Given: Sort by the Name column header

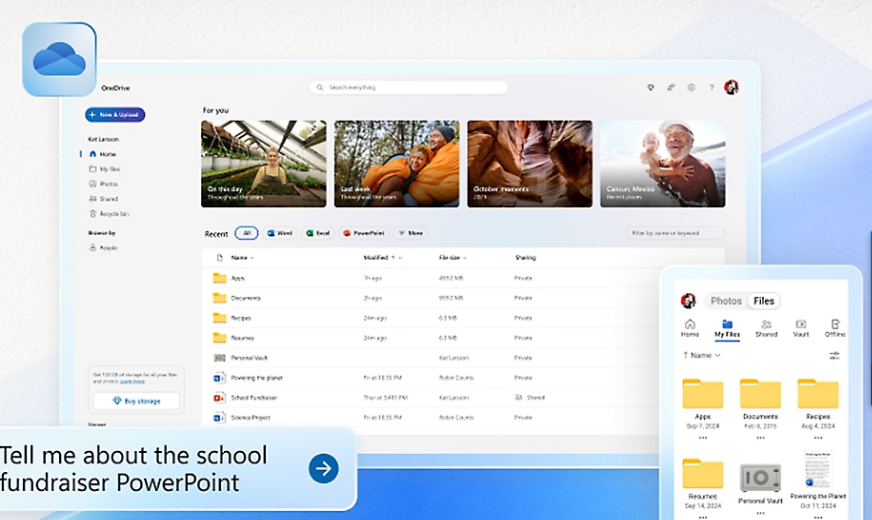Looking at the screenshot, I should point(242,257).
